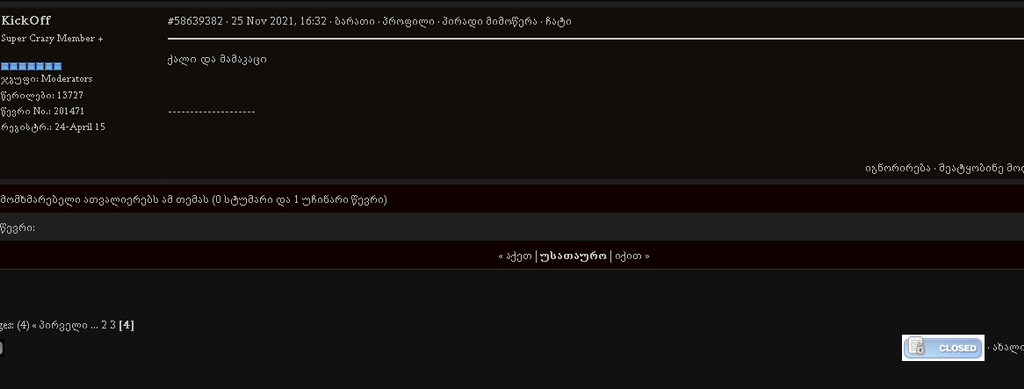Click the 'Super Crazy Member +' title
Image resolution: width=1024 pixels, height=389 pixels.
tap(52, 39)
